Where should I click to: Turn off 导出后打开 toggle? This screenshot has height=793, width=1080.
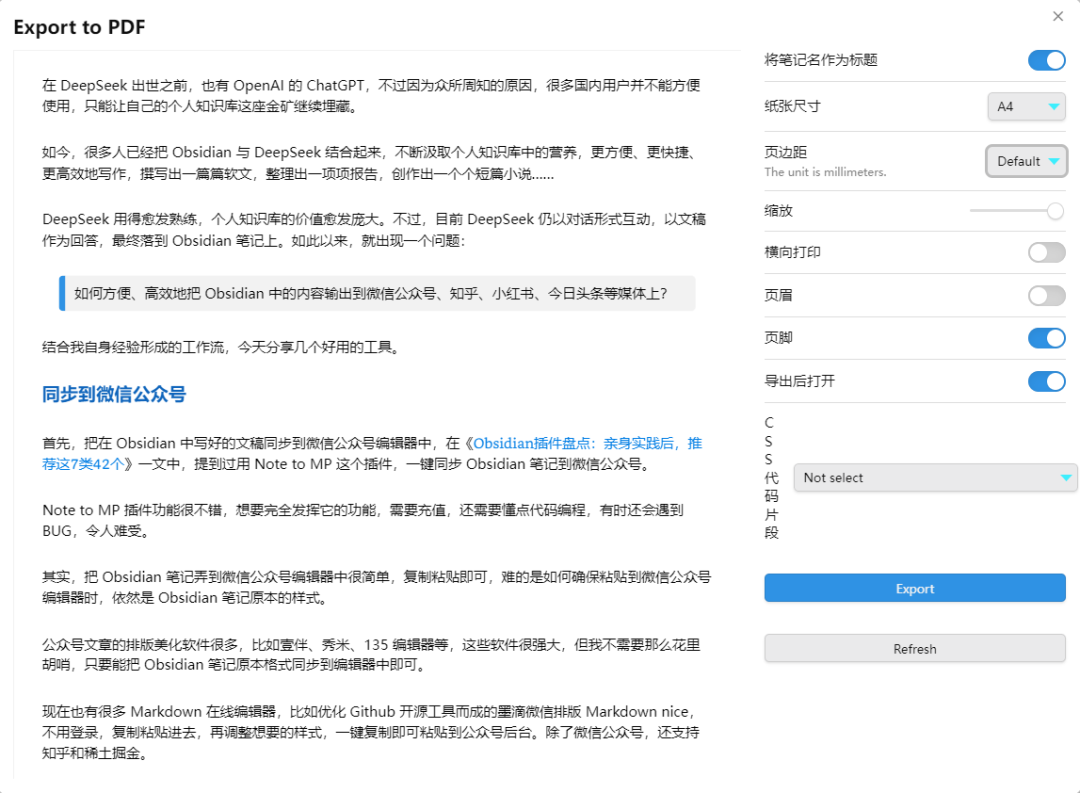[x=1046, y=381]
